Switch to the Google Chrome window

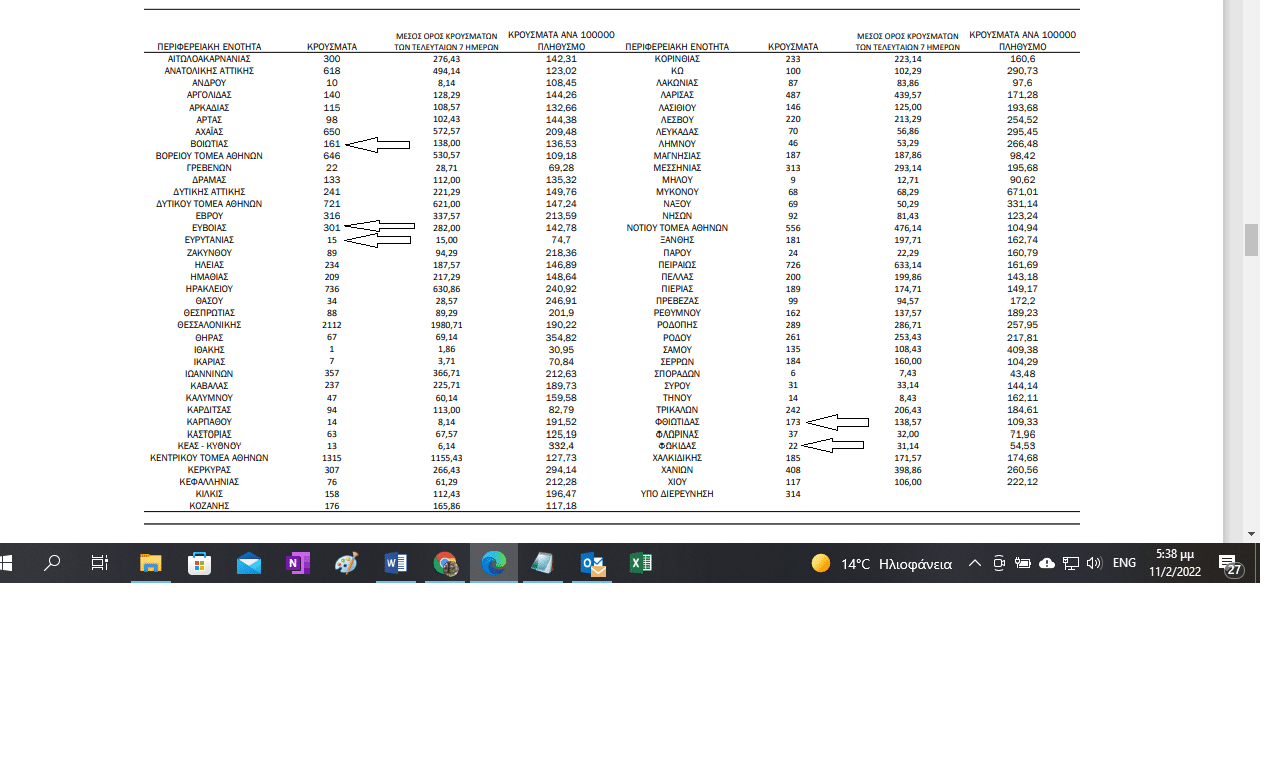[445, 564]
